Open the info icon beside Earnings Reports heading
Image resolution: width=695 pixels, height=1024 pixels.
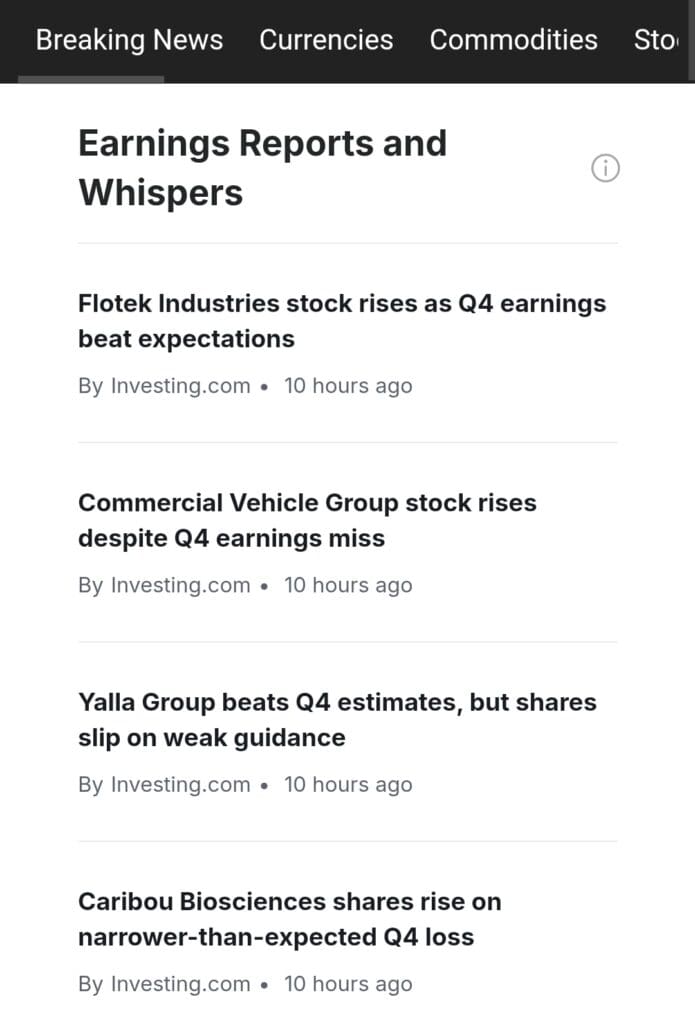[605, 169]
